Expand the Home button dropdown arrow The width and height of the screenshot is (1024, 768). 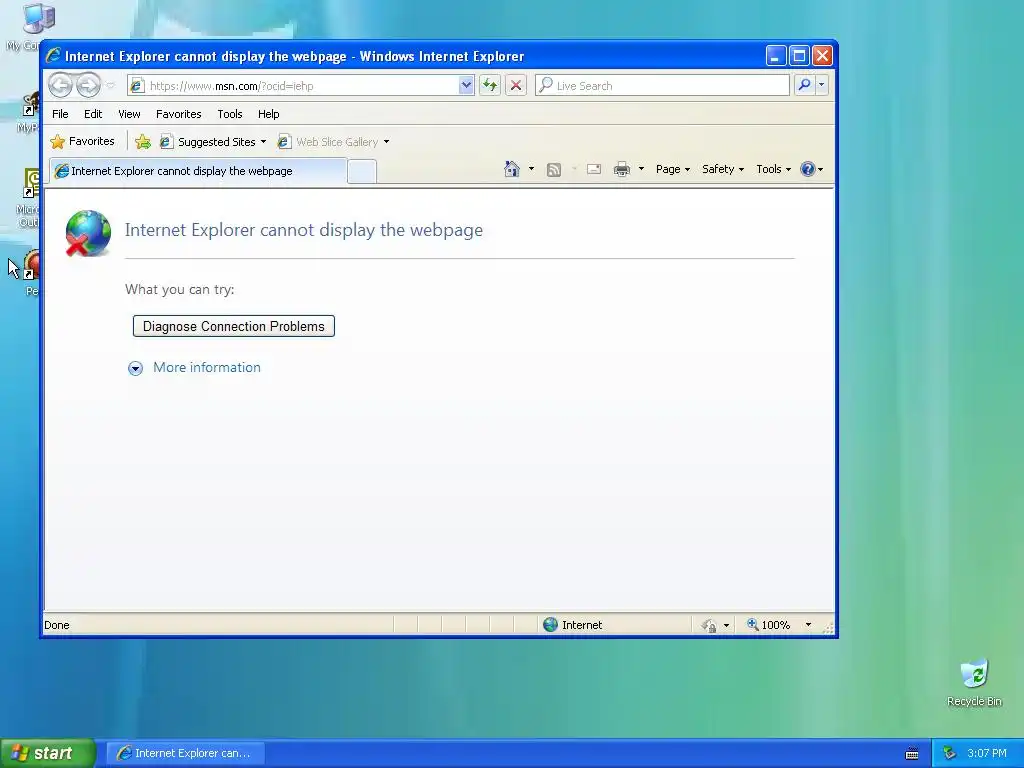[x=531, y=169]
